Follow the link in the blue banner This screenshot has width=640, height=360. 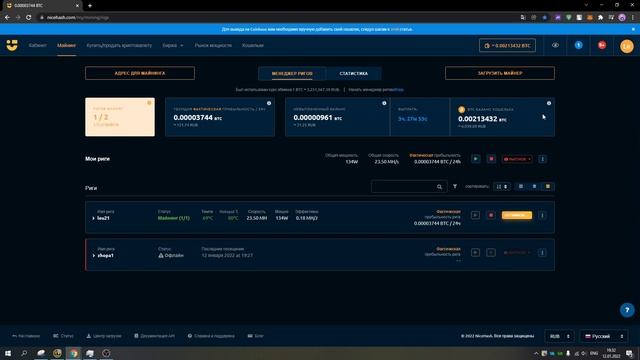[x=394, y=29]
